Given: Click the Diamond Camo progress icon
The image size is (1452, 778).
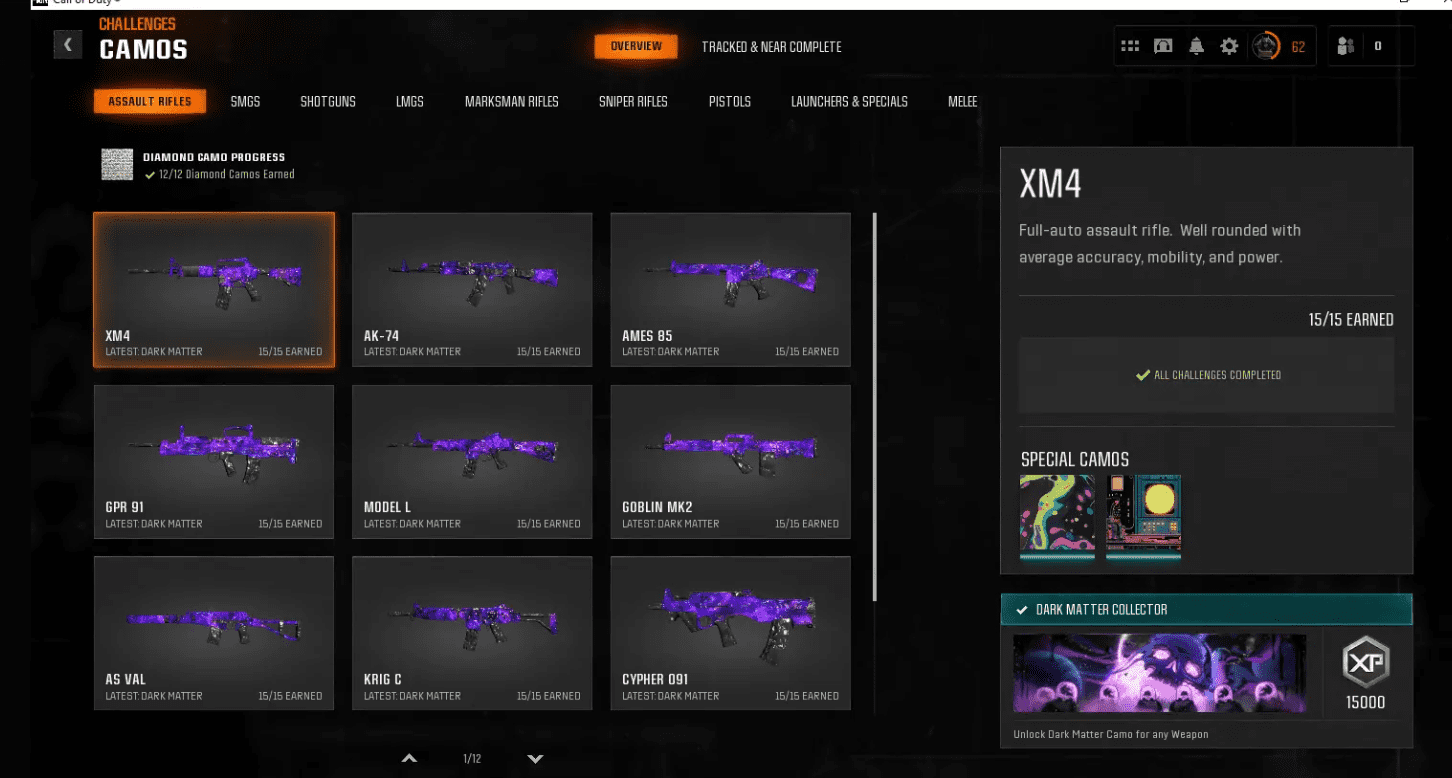Looking at the screenshot, I should (x=117, y=165).
